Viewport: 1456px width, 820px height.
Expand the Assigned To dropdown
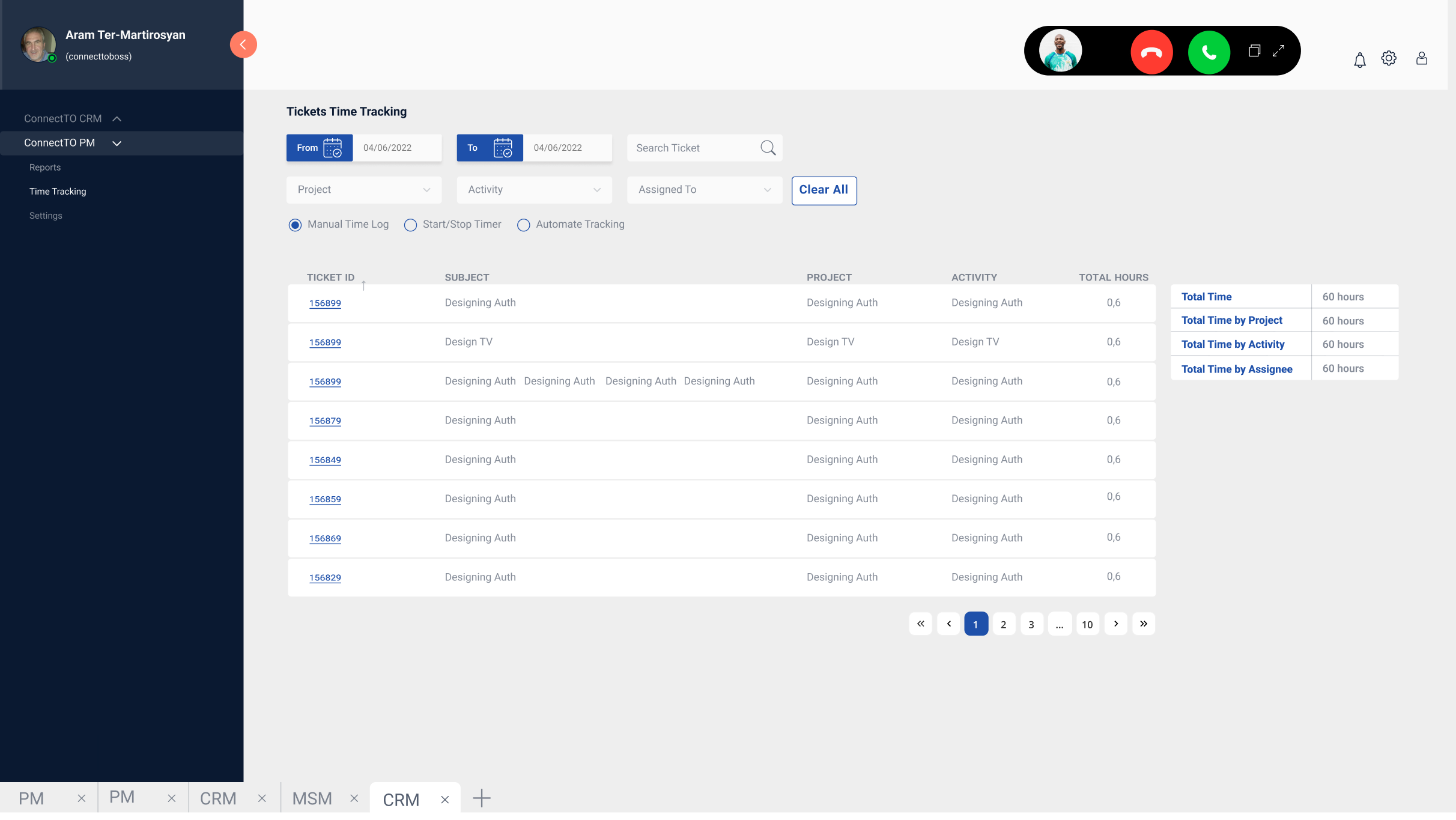tap(704, 190)
